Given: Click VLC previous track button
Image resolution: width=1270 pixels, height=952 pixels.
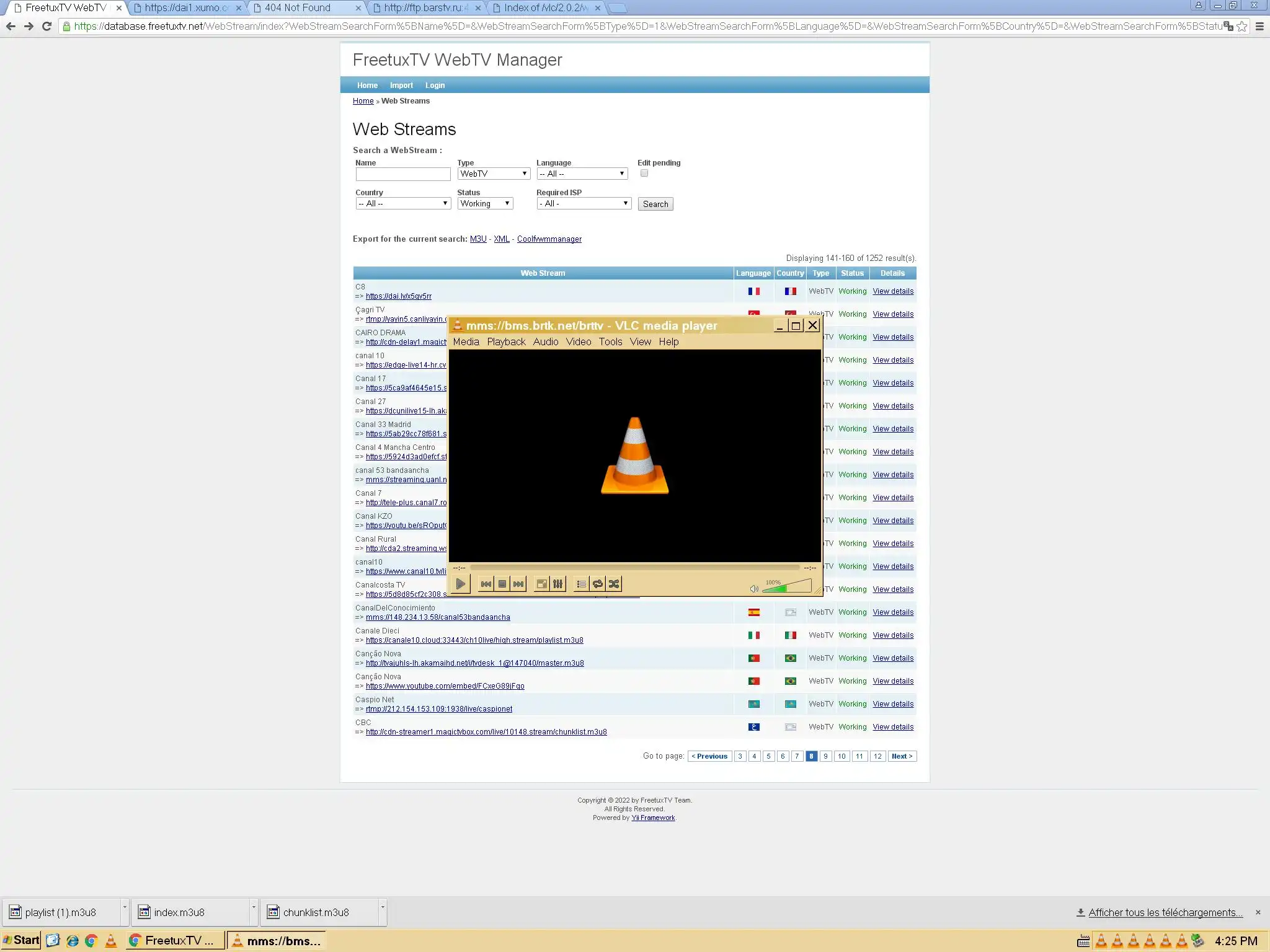Looking at the screenshot, I should (486, 584).
